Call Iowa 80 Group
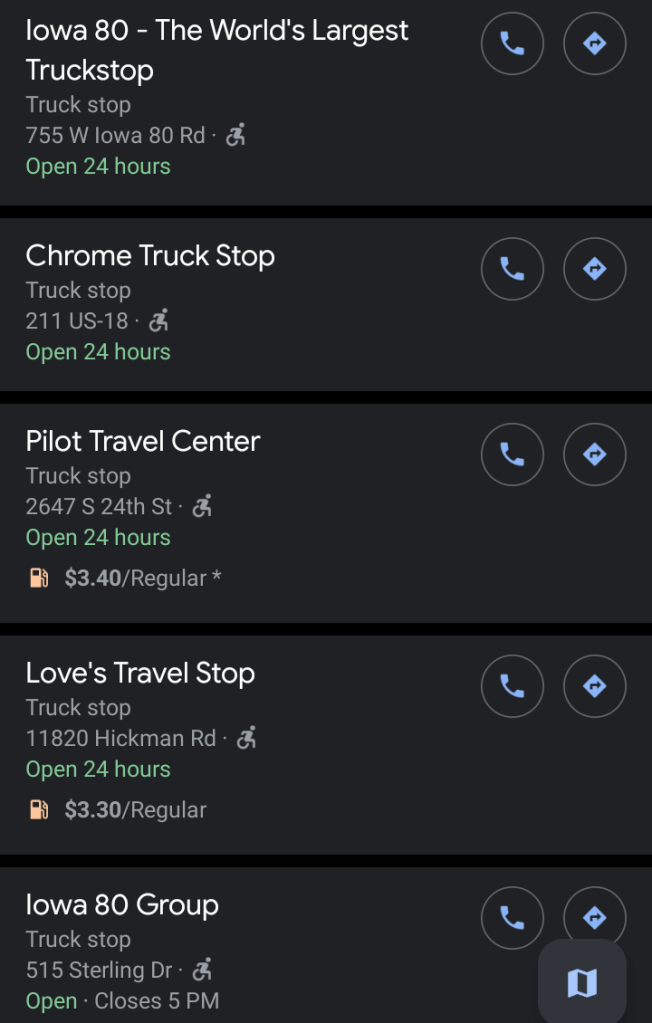652x1023 pixels. tap(512, 917)
